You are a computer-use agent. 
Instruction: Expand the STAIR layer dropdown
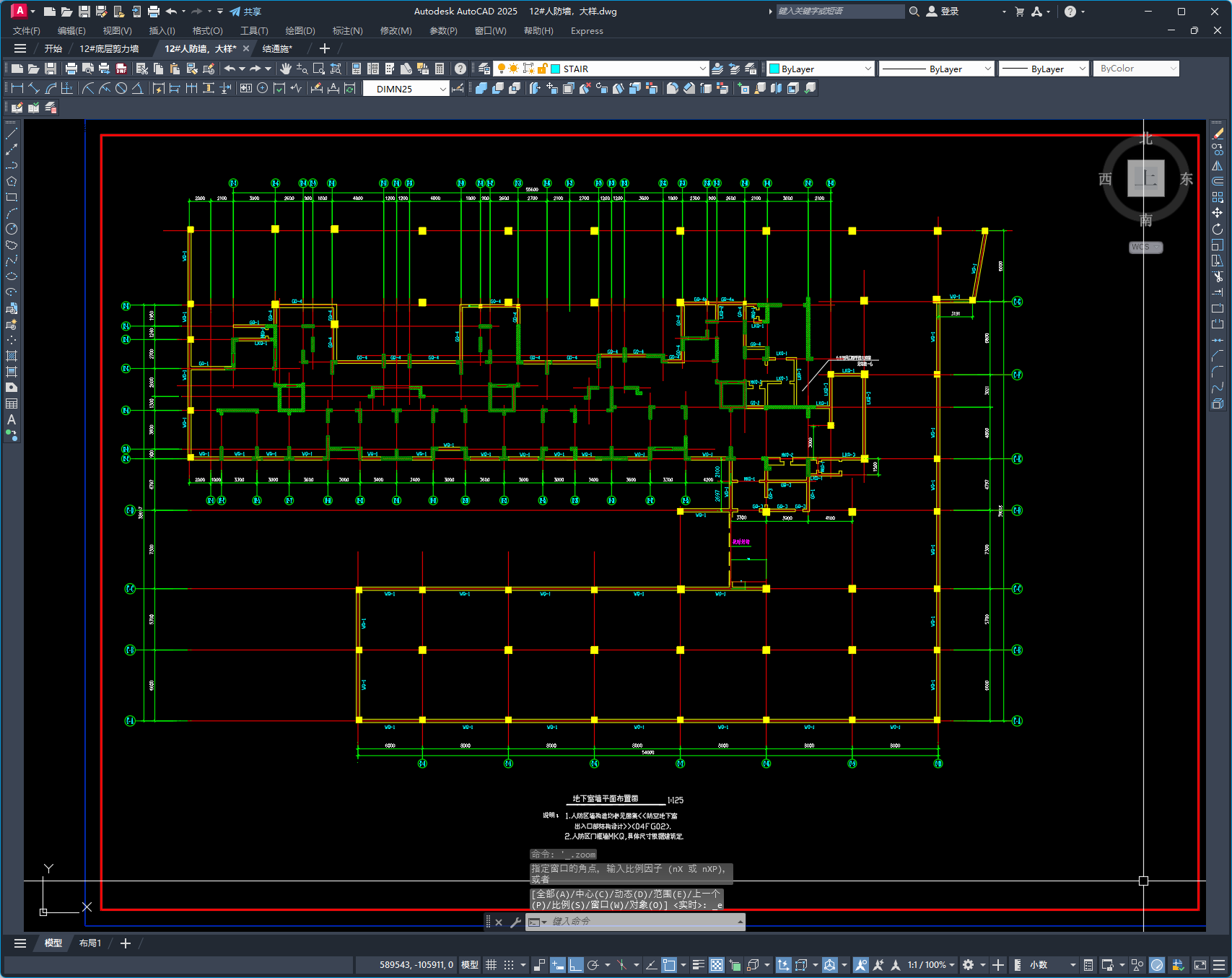(702, 69)
